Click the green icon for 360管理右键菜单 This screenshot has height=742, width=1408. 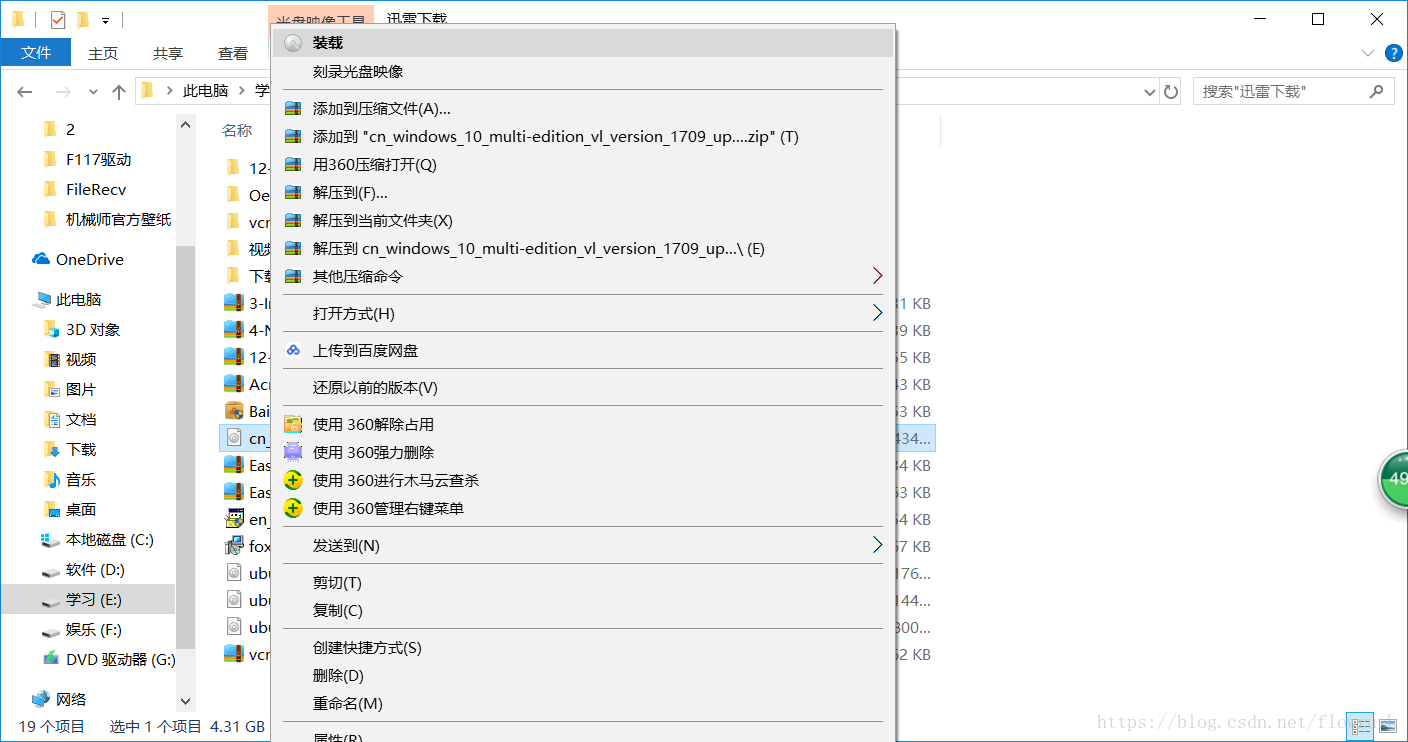[x=293, y=509]
